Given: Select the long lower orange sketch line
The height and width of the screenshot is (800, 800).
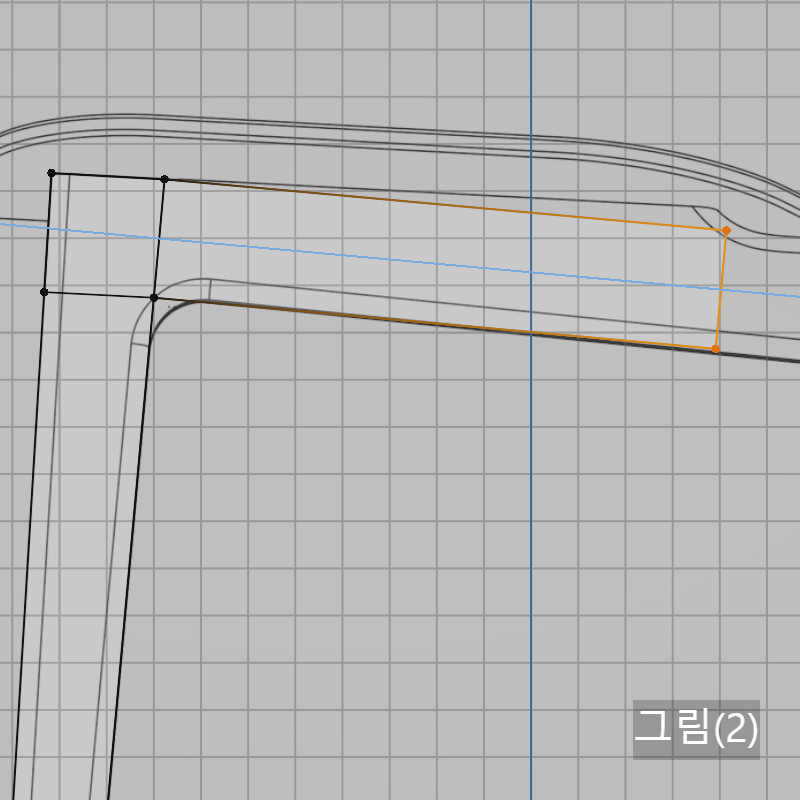Looking at the screenshot, I should pos(435,323).
